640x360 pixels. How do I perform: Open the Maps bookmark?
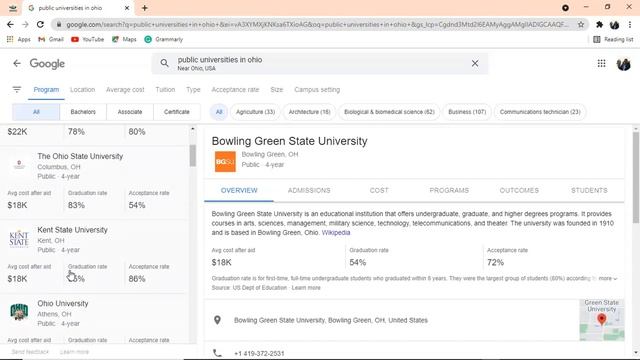click(x=124, y=39)
